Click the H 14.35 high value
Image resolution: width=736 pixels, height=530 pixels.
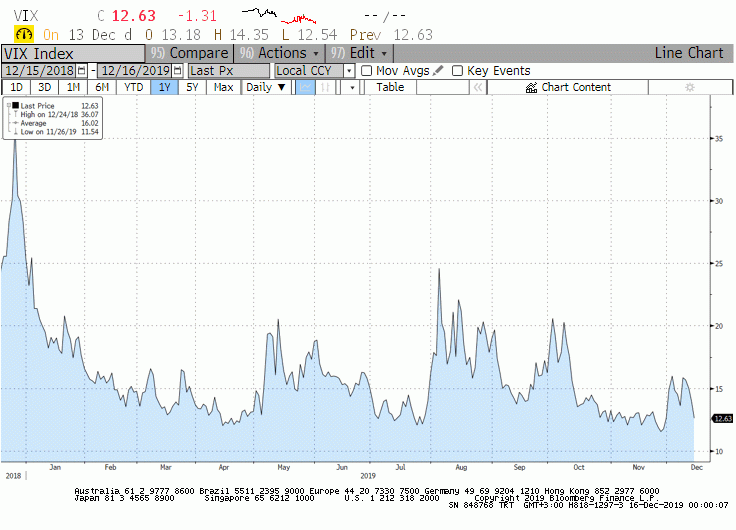[241, 35]
